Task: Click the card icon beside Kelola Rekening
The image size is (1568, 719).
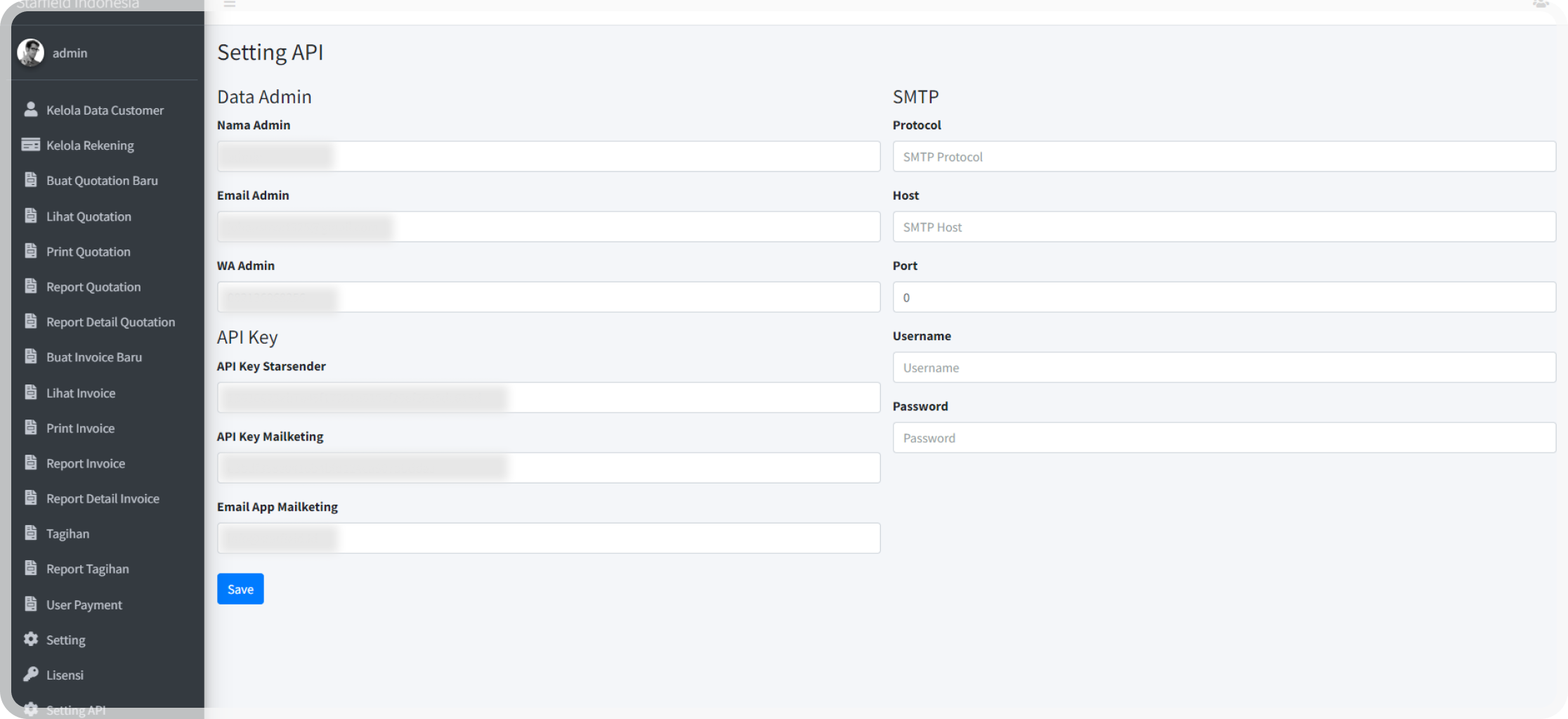Action: pyautogui.click(x=30, y=145)
